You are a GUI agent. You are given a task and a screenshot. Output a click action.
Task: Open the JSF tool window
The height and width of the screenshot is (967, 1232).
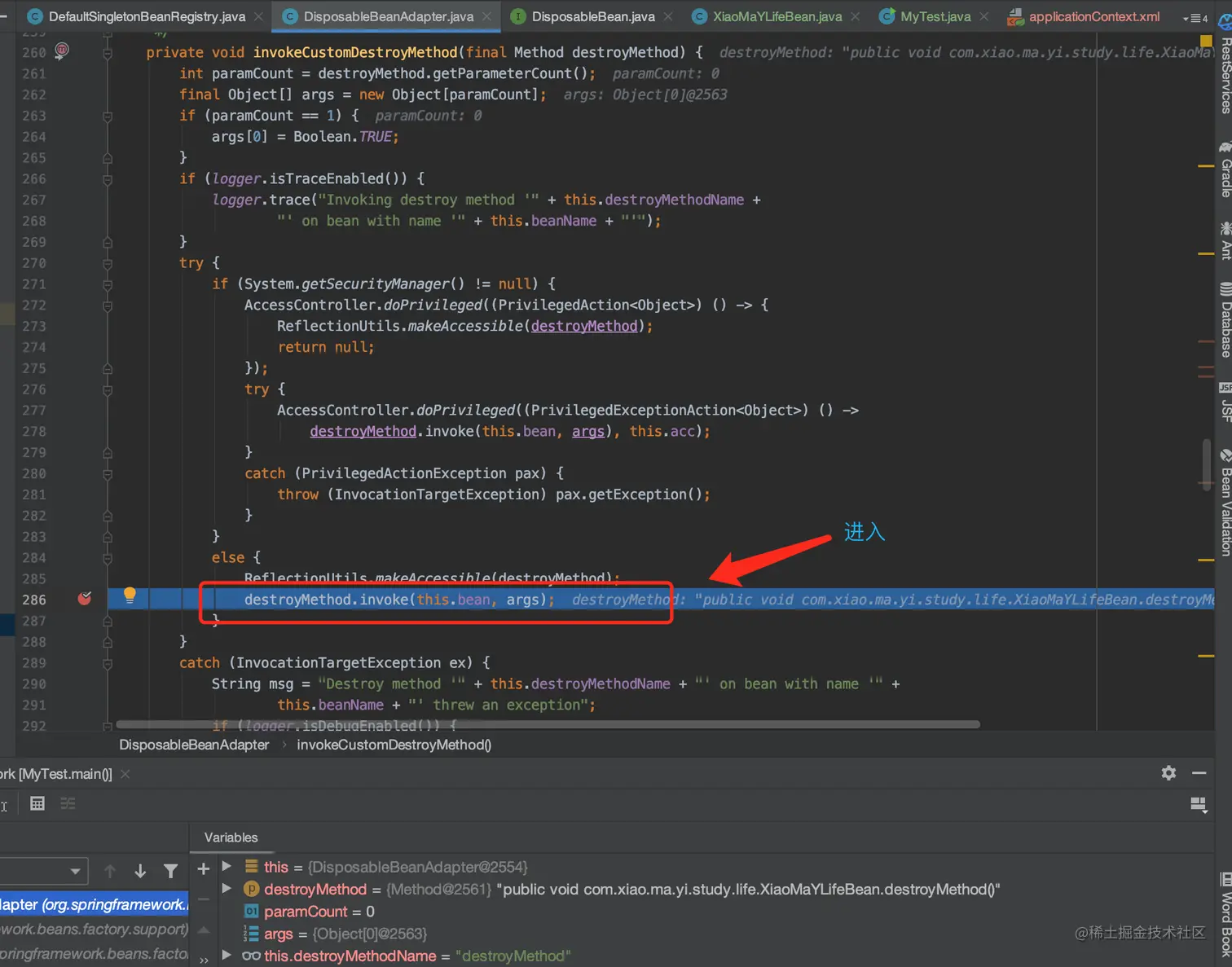click(1225, 402)
